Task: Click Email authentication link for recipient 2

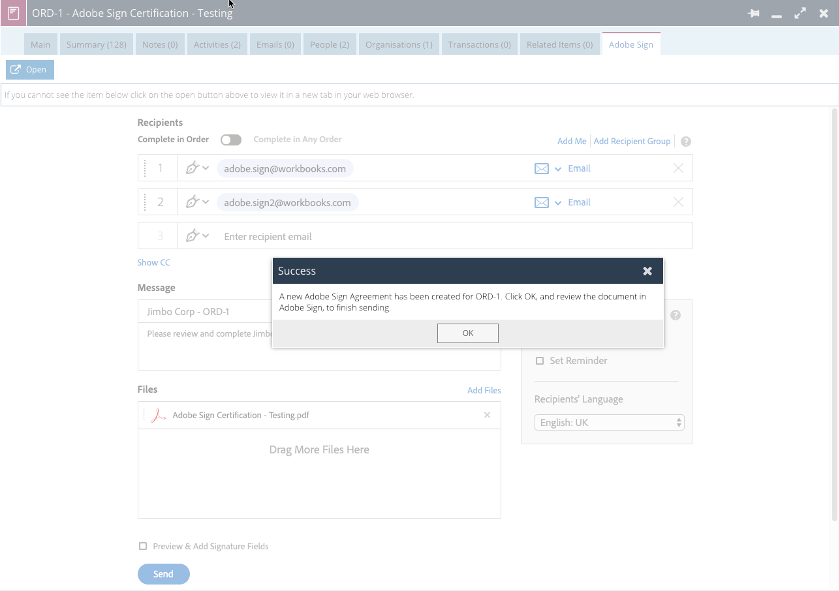Action: pos(579,202)
